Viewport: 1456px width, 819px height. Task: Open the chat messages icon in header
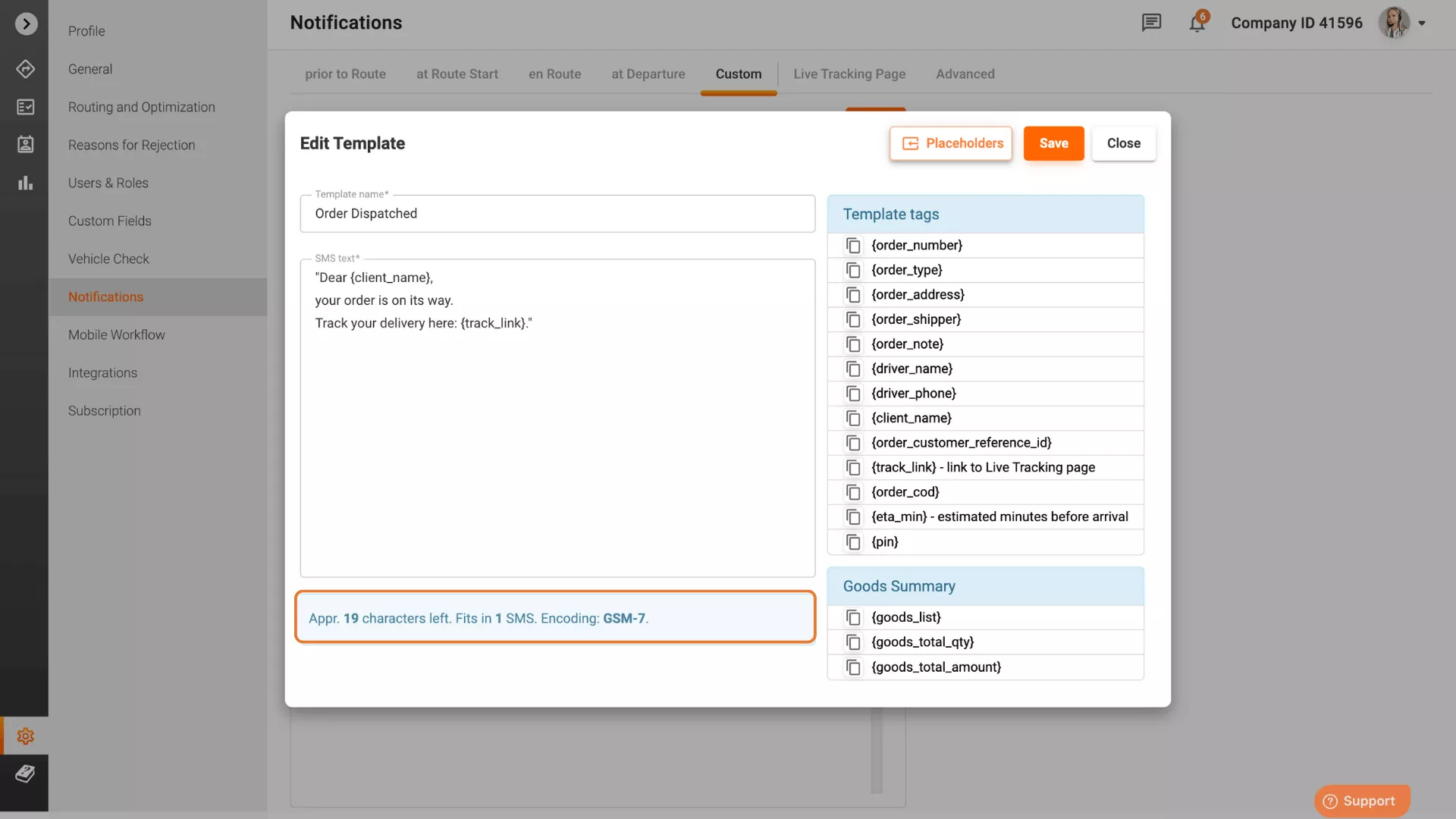[1151, 23]
